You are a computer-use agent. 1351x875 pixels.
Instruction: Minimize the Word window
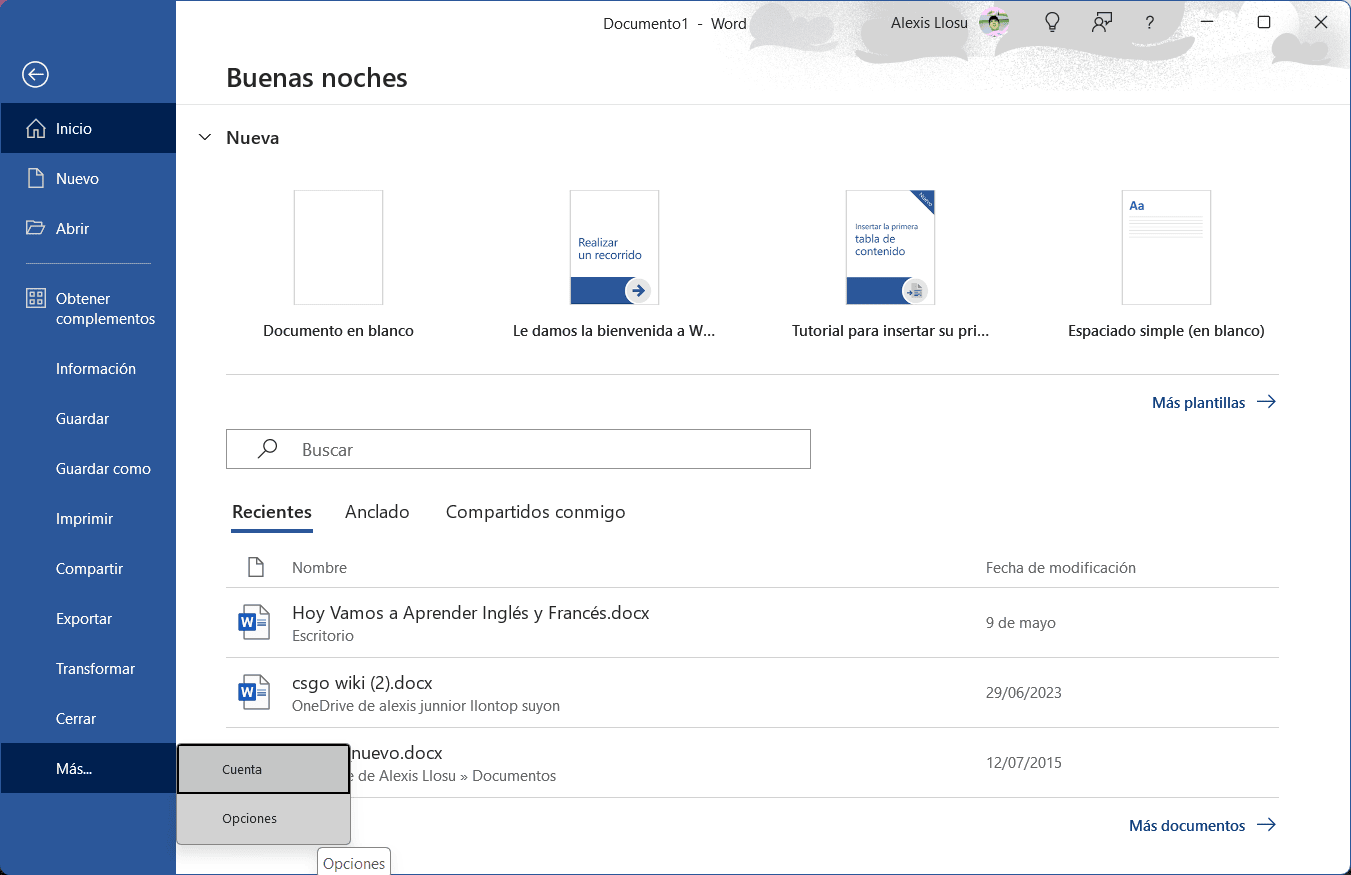coord(1207,22)
